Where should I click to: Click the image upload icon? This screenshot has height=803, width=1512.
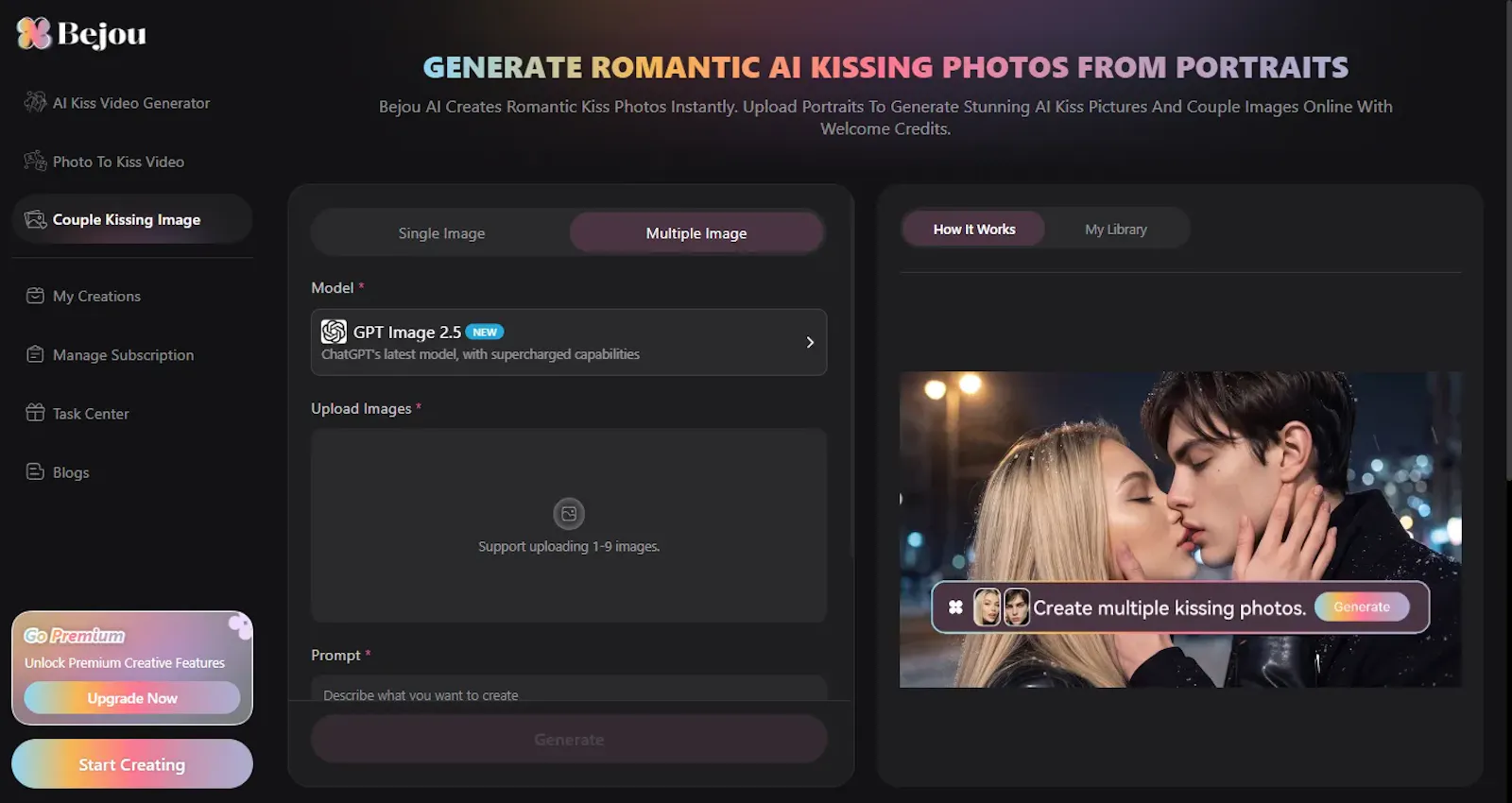click(569, 514)
